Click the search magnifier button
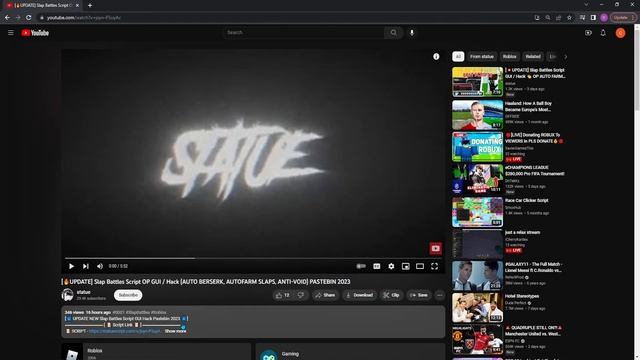640x360 pixels. pyautogui.click(x=393, y=33)
